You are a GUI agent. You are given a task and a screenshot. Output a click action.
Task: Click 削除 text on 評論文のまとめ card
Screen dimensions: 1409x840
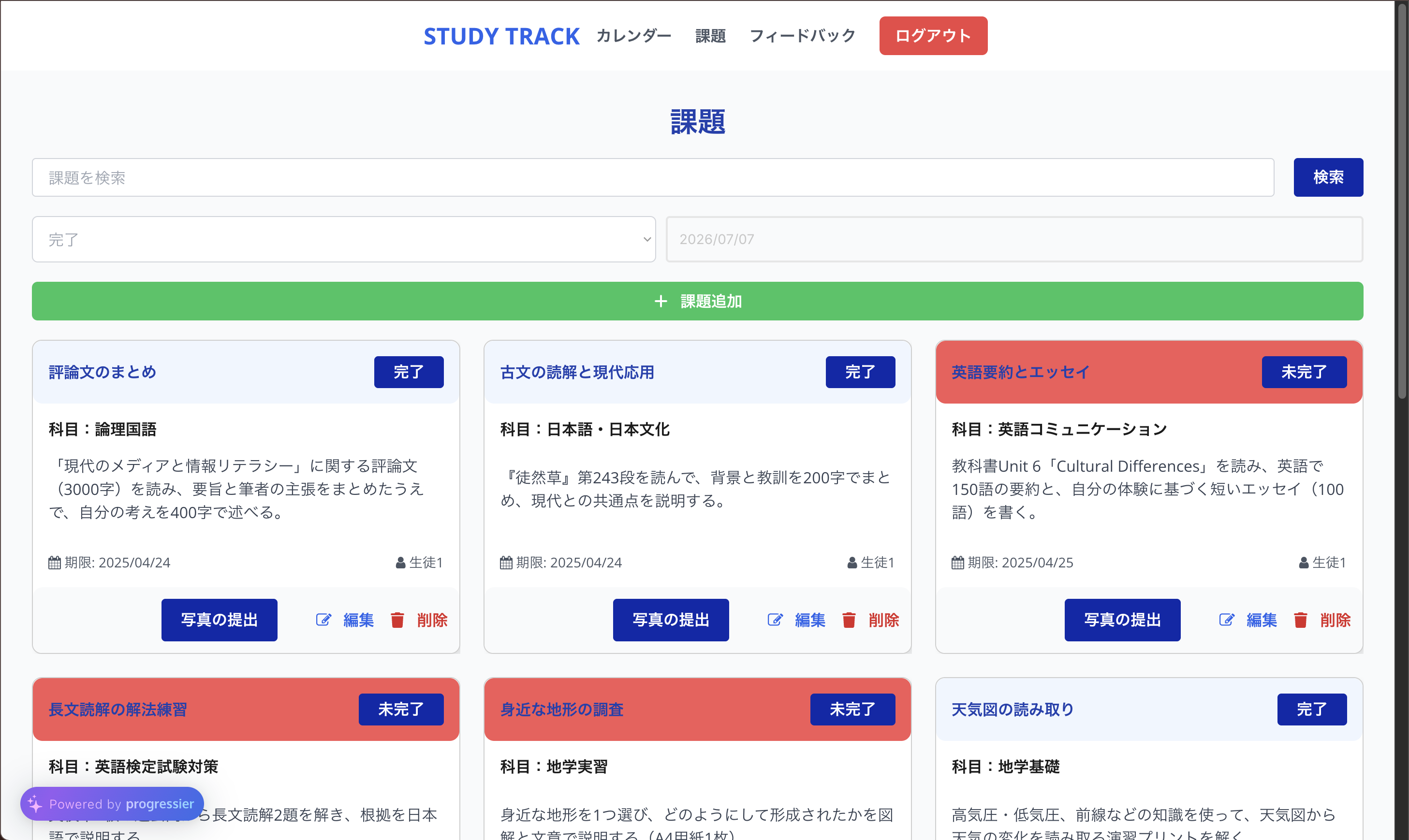(x=432, y=620)
